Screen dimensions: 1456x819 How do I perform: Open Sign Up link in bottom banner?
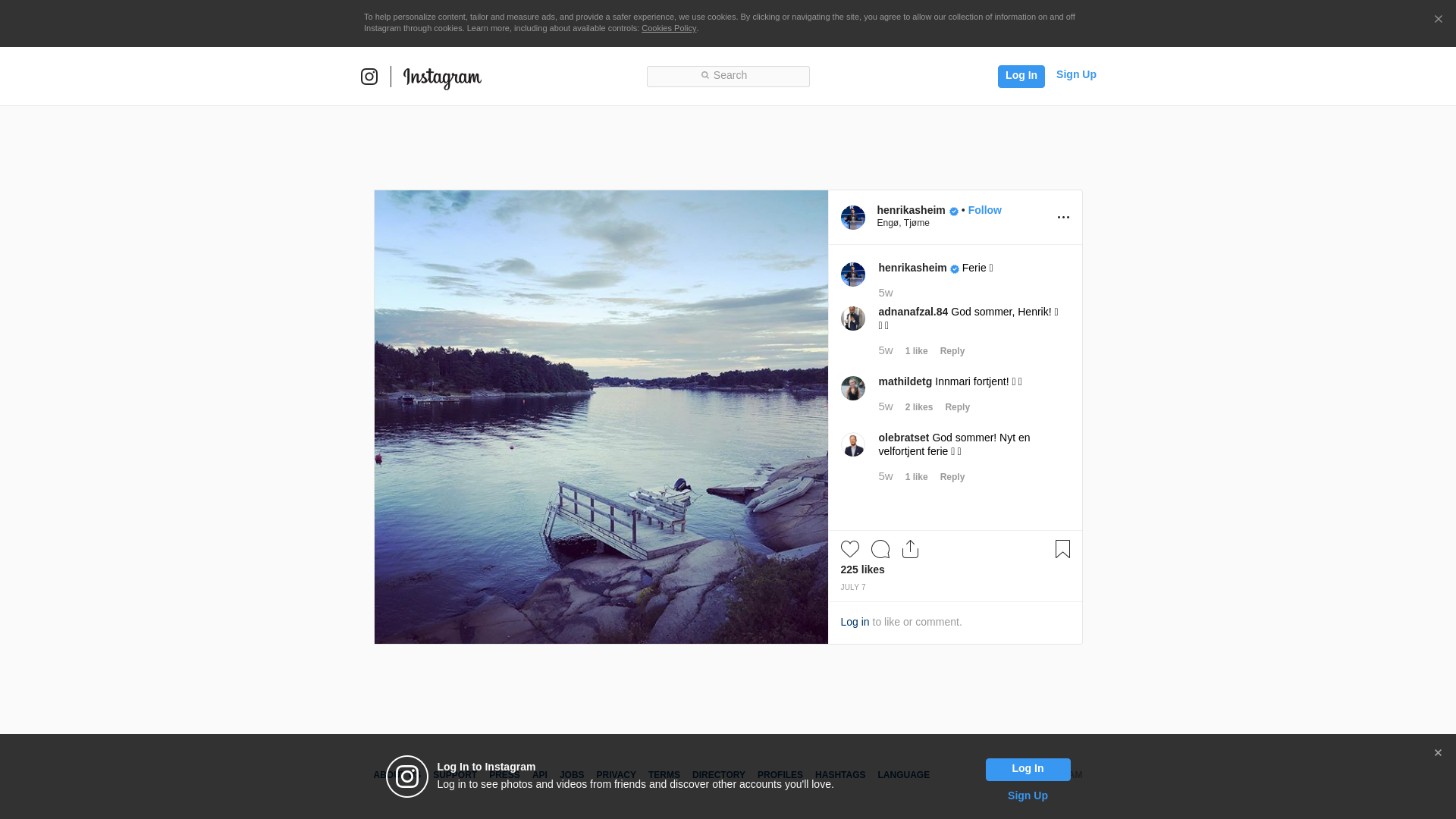click(1028, 795)
